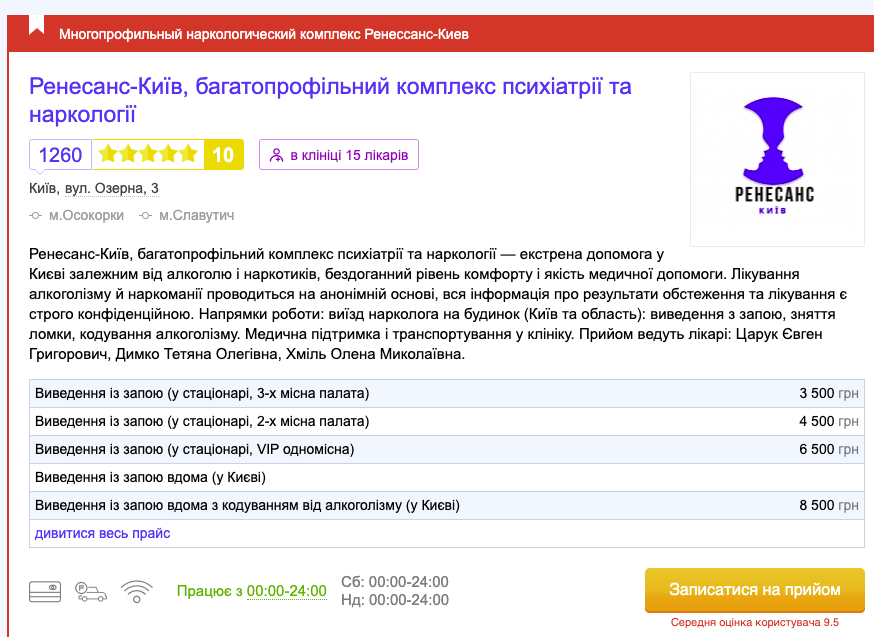Open the Ренесанс clinic logo image
The height and width of the screenshot is (637, 874).
[777, 160]
